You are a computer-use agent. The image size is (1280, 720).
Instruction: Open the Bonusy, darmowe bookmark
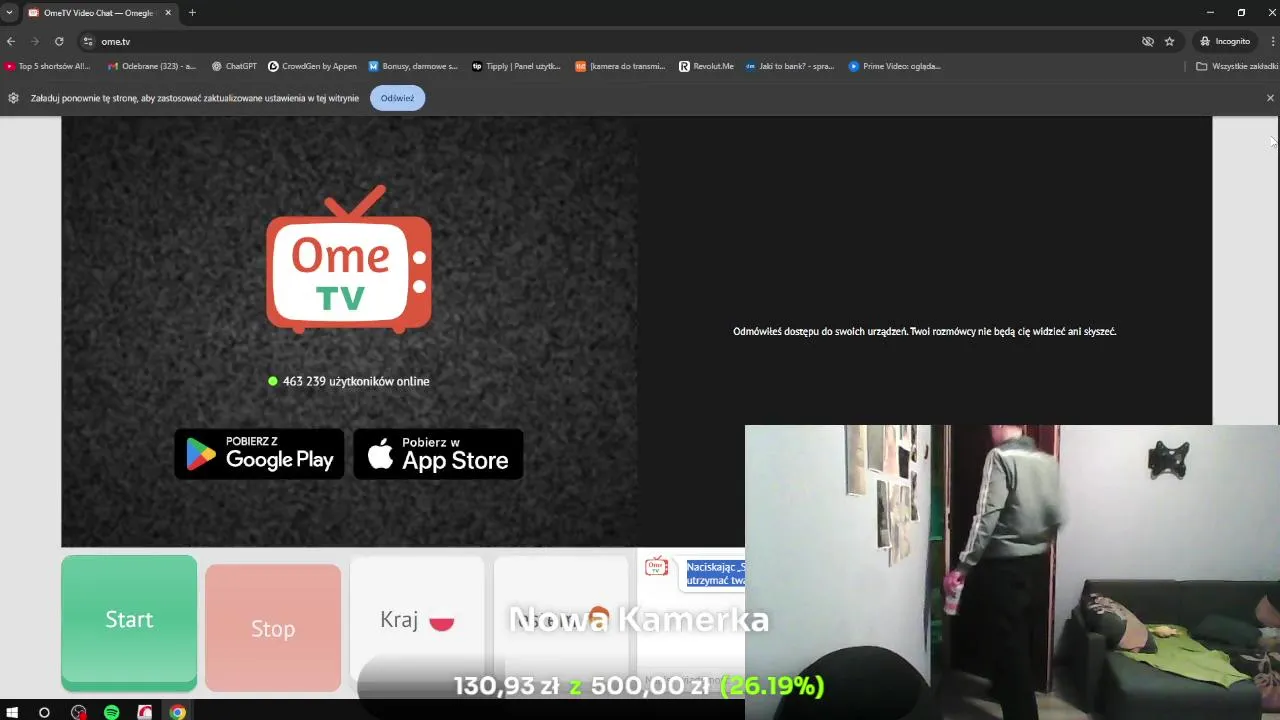(x=413, y=66)
